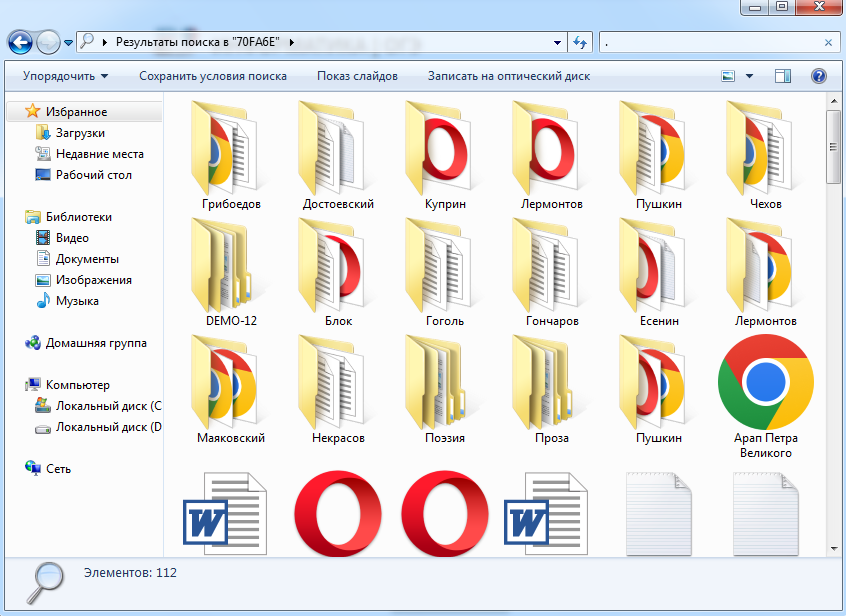Start Показ слайдов
Viewport: 846px width, 616px height.
pyautogui.click(x=357, y=76)
